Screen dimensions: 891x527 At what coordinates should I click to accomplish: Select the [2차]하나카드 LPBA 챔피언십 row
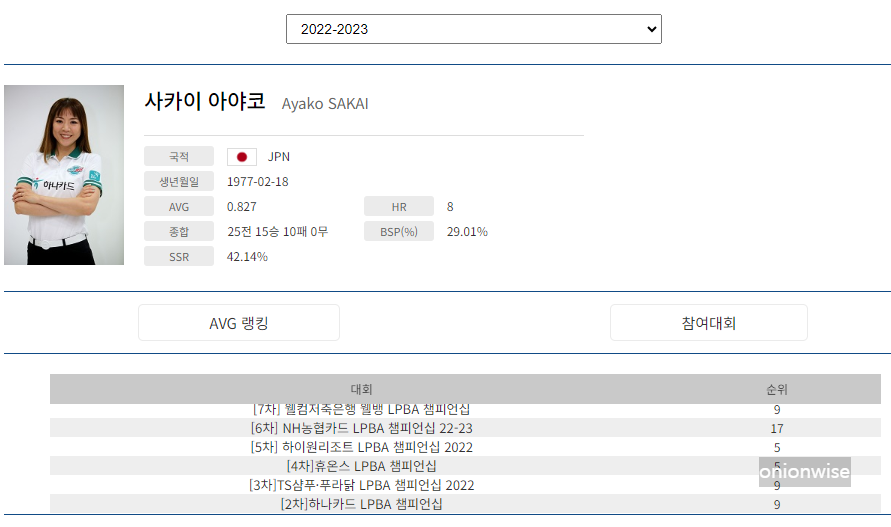coord(465,504)
